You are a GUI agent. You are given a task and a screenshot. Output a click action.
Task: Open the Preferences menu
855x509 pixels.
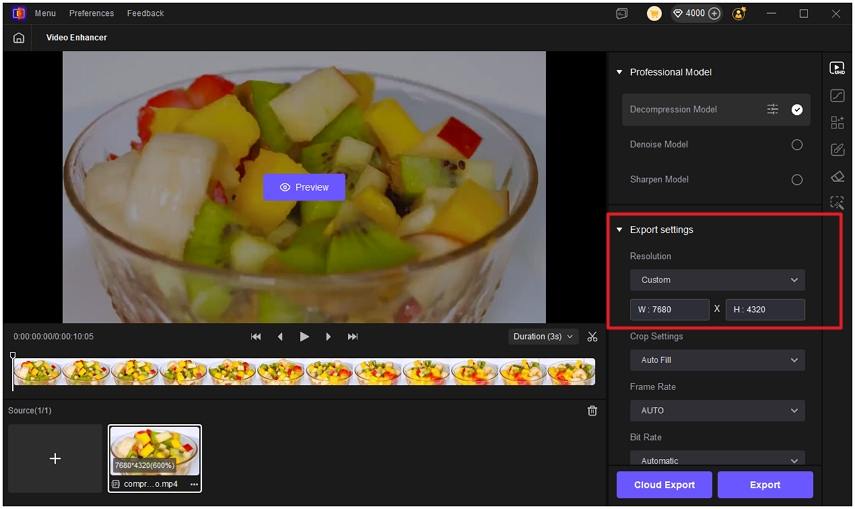click(x=91, y=14)
